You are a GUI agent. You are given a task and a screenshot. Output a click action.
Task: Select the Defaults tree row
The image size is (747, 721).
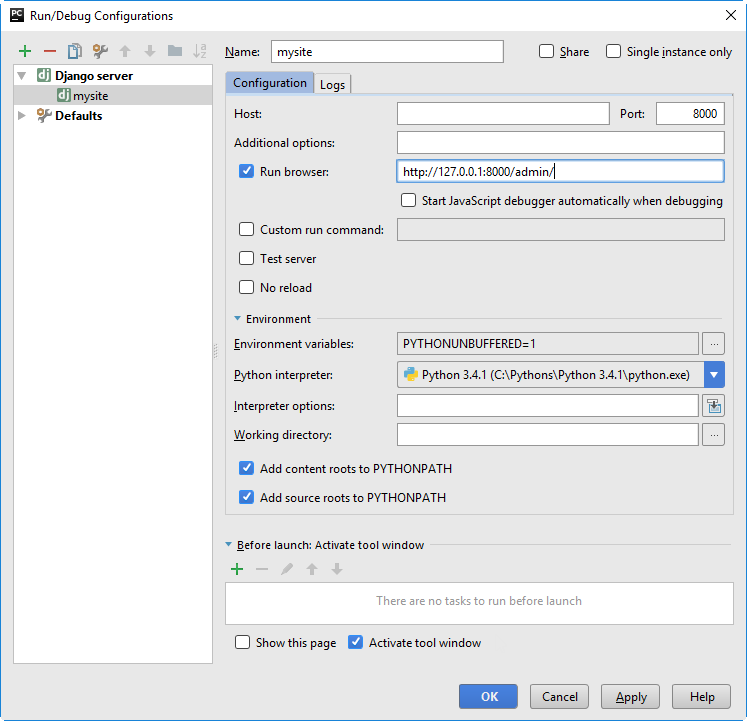(x=113, y=115)
